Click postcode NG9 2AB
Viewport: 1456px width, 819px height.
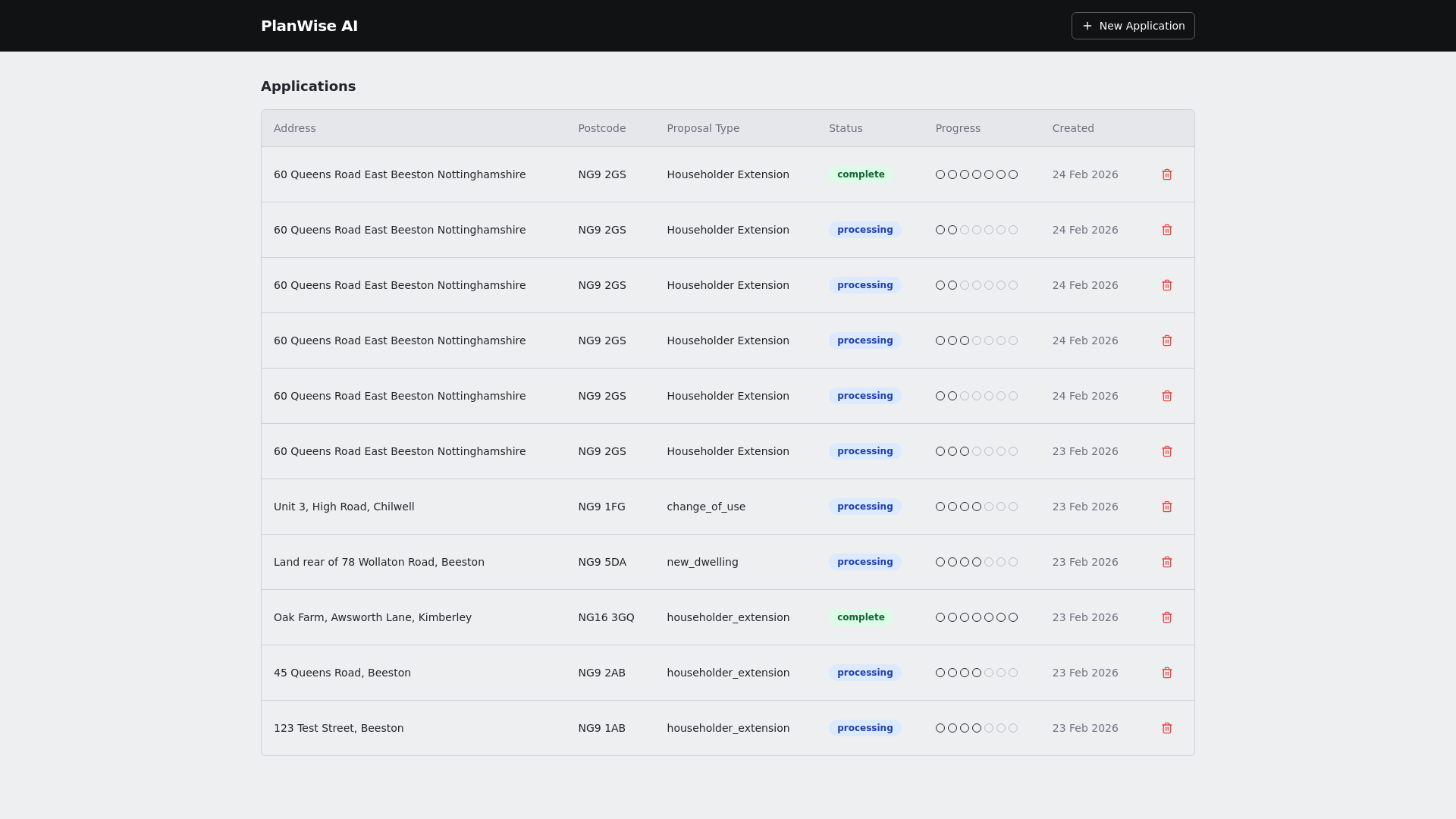pyautogui.click(x=601, y=673)
